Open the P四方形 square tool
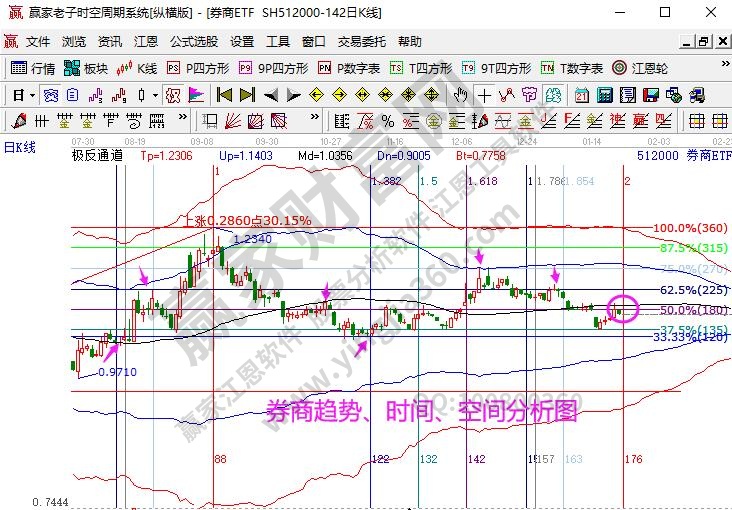Image resolution: width=732 pixels, height=510 pixels. [x=198, y=68]
